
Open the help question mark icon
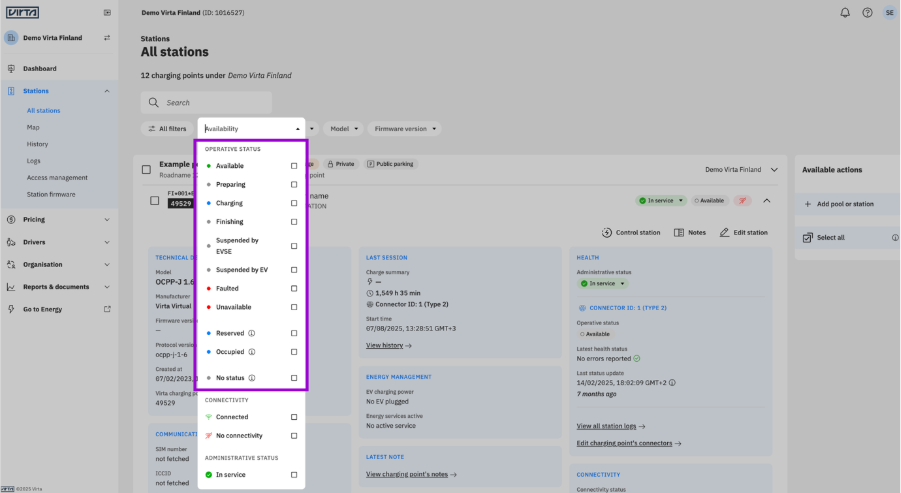tap(867, 13)
